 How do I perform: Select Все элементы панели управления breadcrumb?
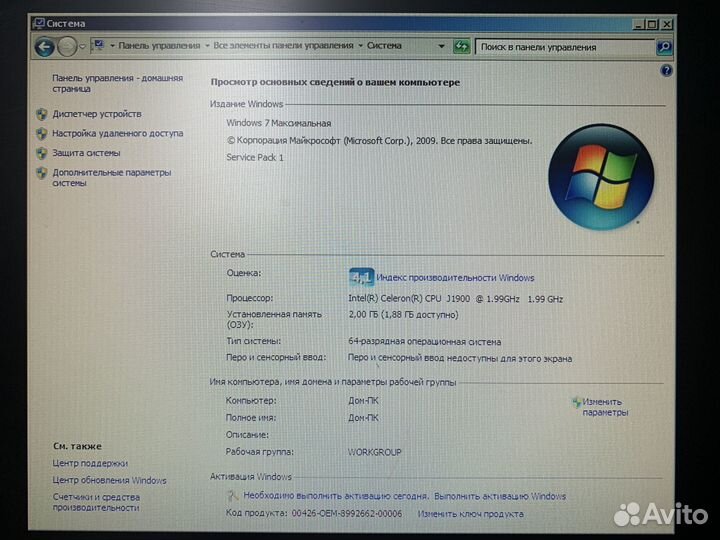pos(284,46)
